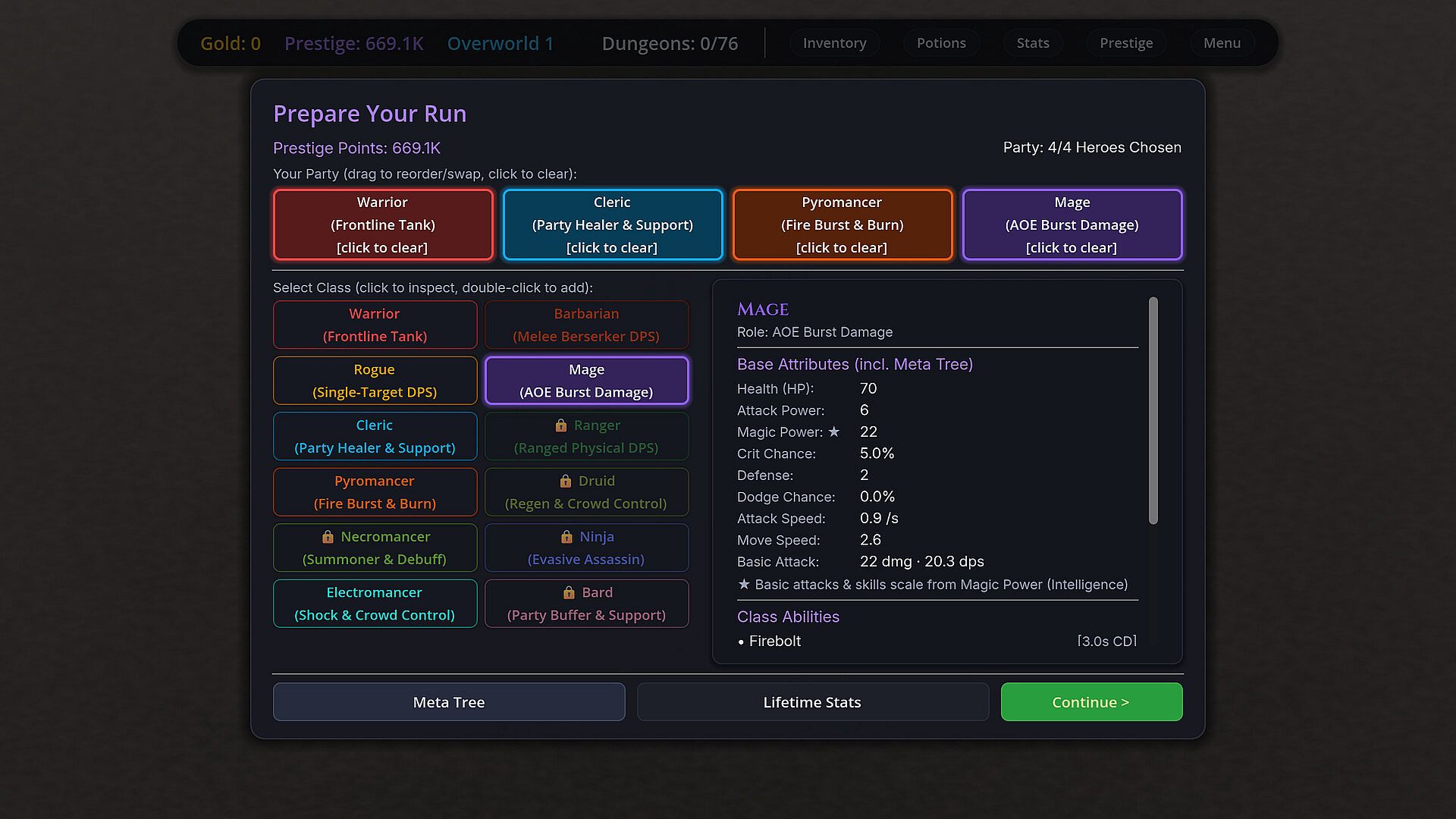Inspect the Cleric class card

(x=375, y=436)
